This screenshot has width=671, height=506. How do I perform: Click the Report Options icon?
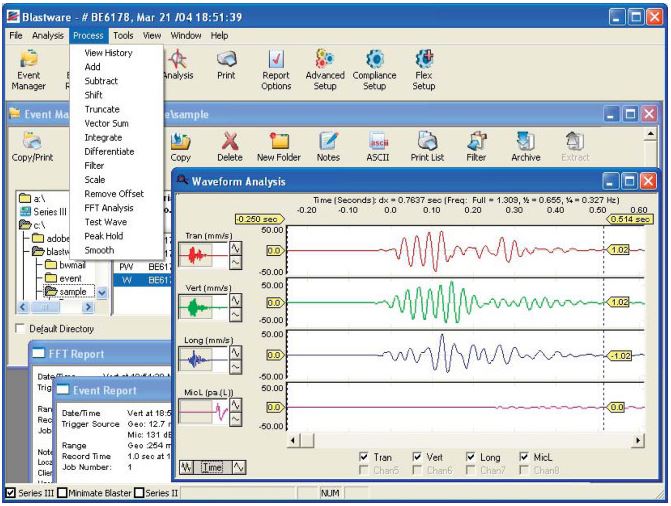[x=276, y=70]
